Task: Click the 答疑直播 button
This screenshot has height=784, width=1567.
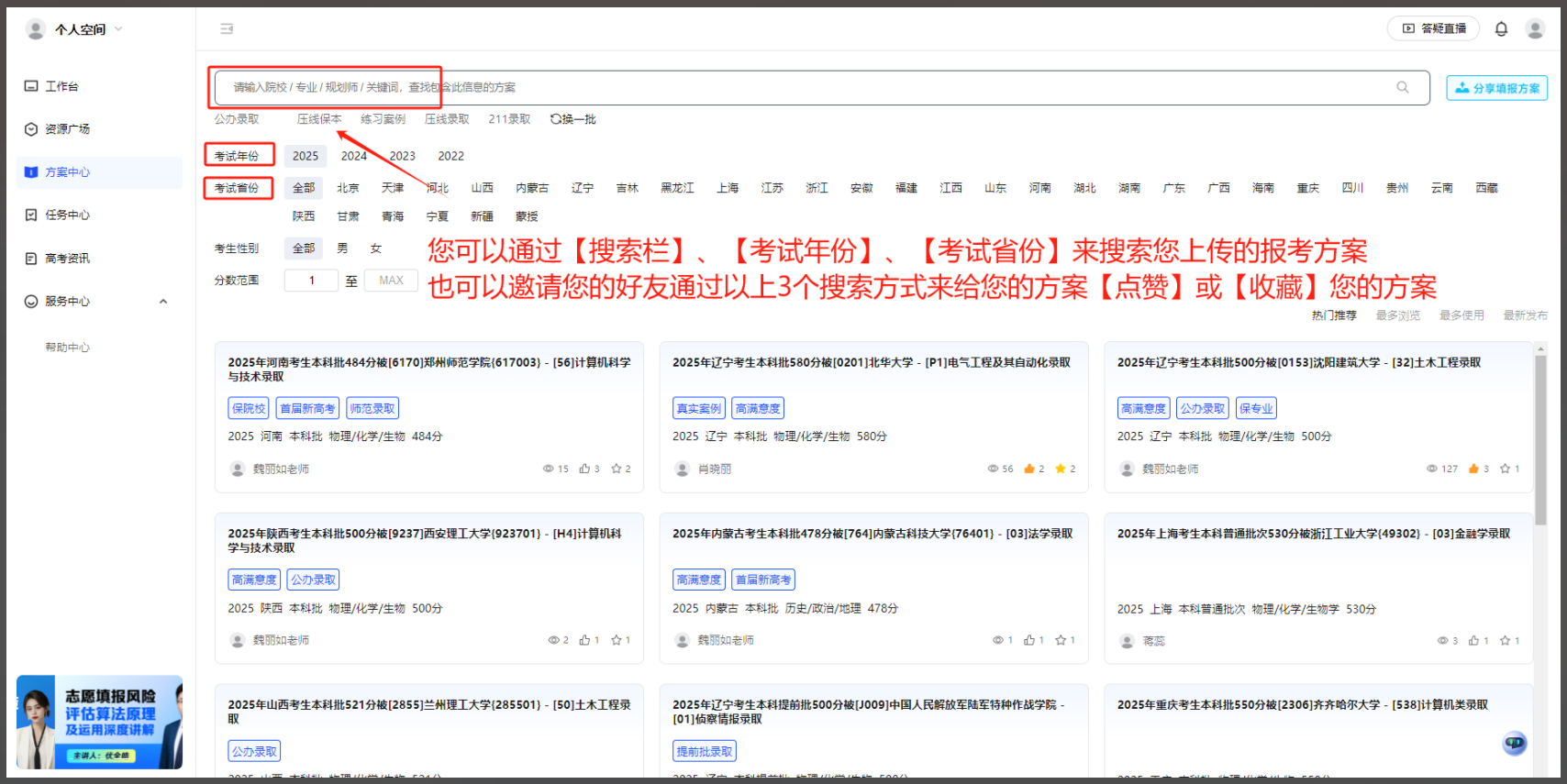Action: [x=1433, y=28]
